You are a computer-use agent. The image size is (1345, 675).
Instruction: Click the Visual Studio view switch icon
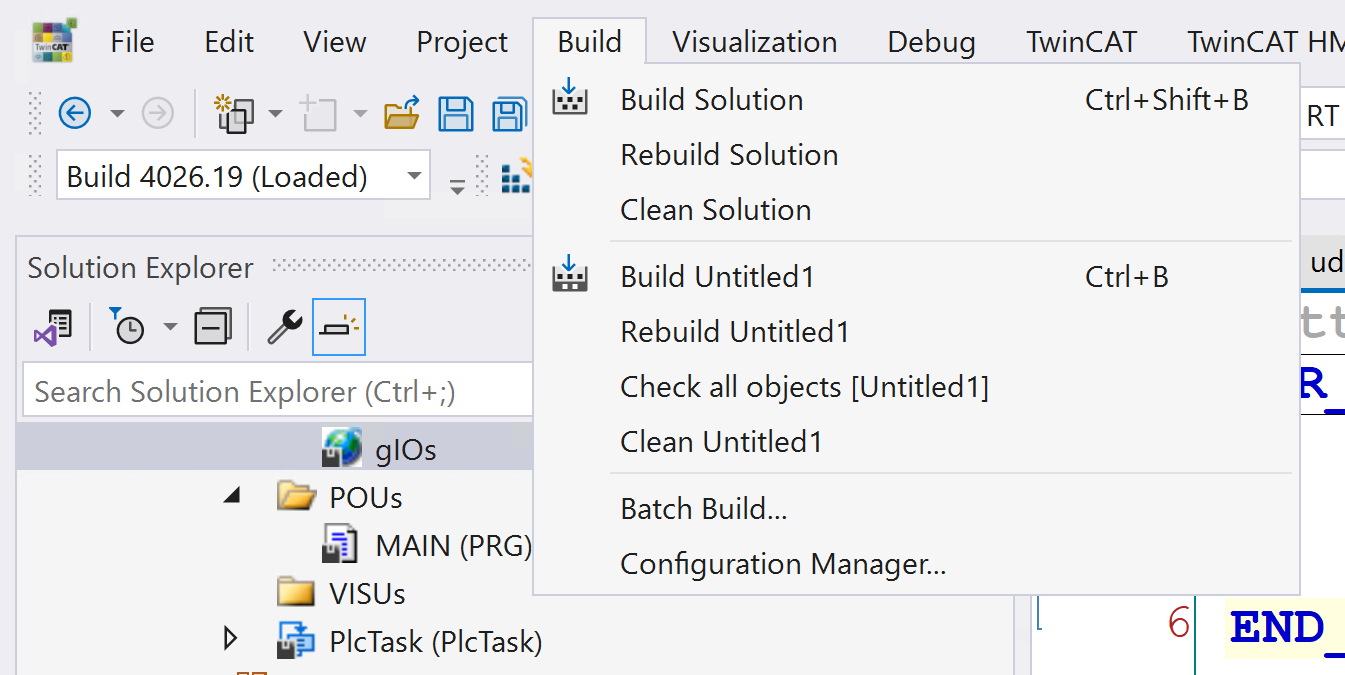(x=53, y=327)
